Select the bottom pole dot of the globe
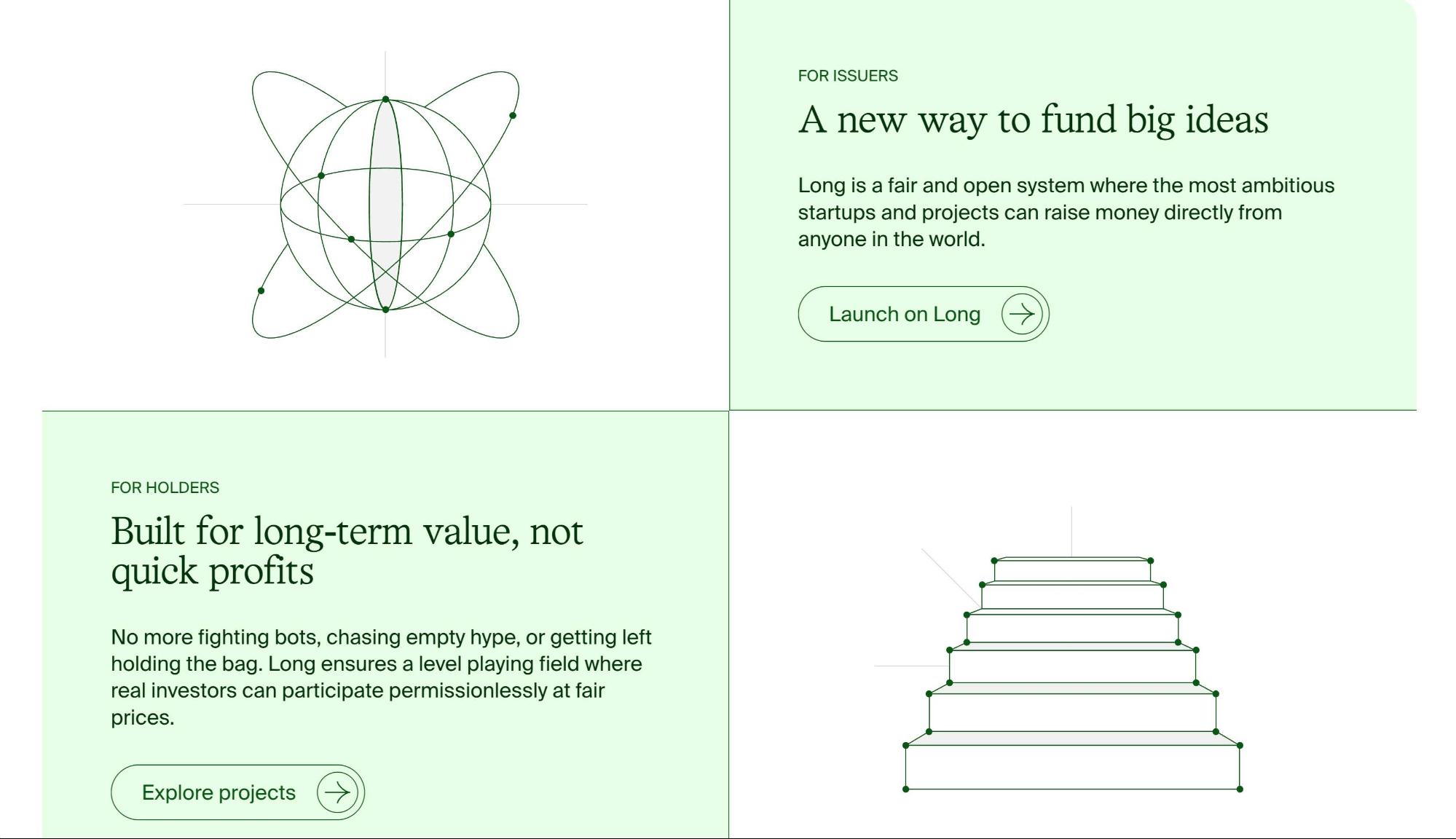This screenshot has height=839, width=1456. pos(385,310)
